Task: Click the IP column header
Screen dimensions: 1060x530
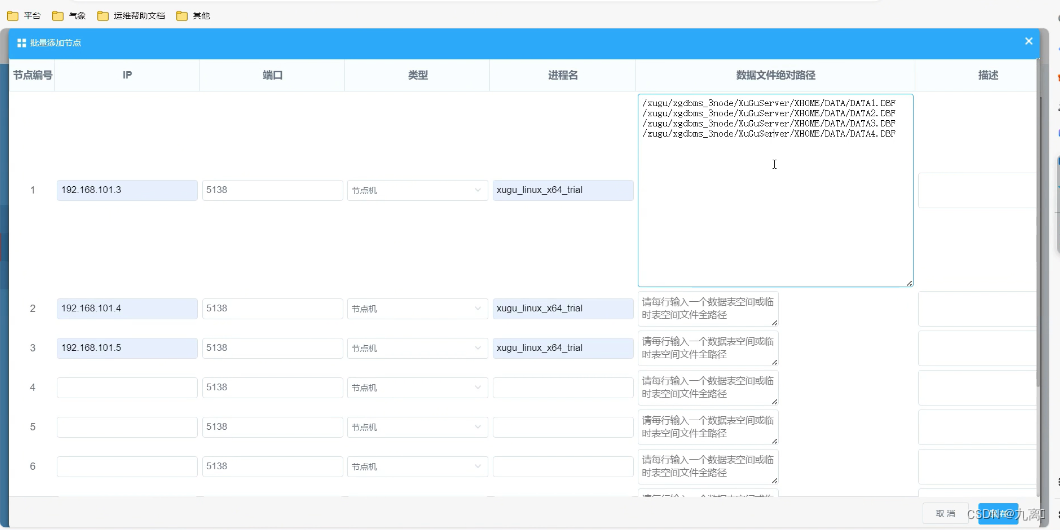Action: pos(127,75)
